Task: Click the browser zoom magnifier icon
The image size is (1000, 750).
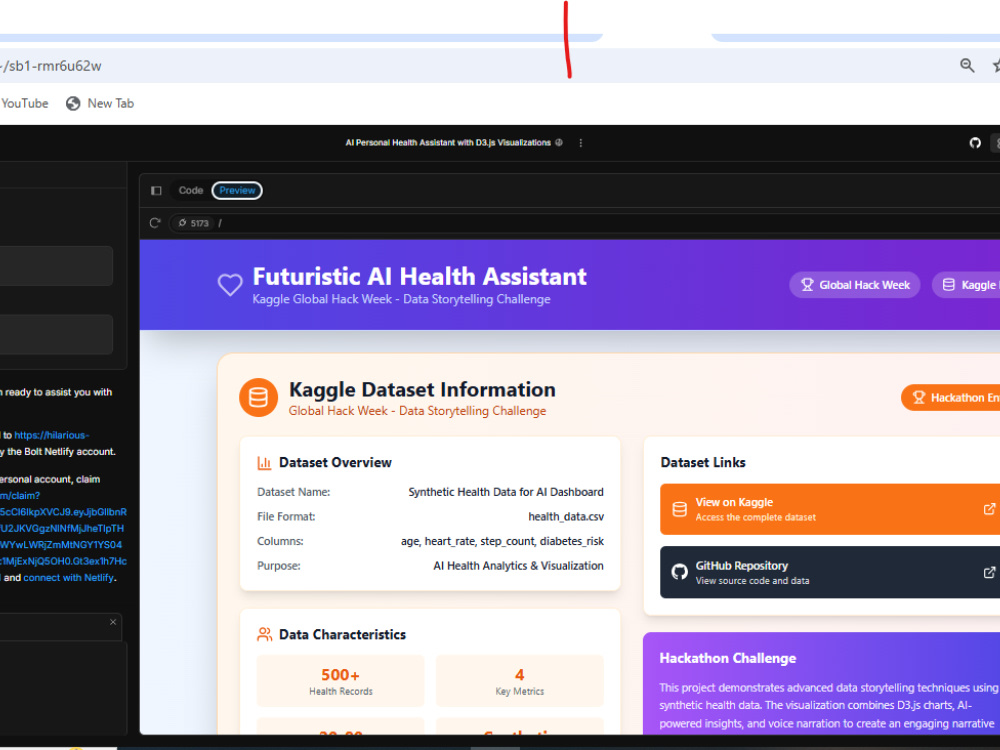Action: pyautogui.click(x=967, y=65)
